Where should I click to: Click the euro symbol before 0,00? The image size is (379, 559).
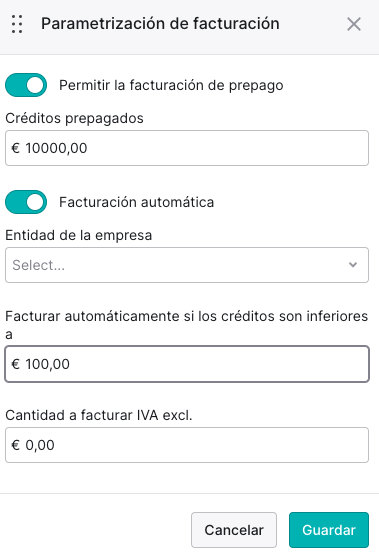(16, 445)
